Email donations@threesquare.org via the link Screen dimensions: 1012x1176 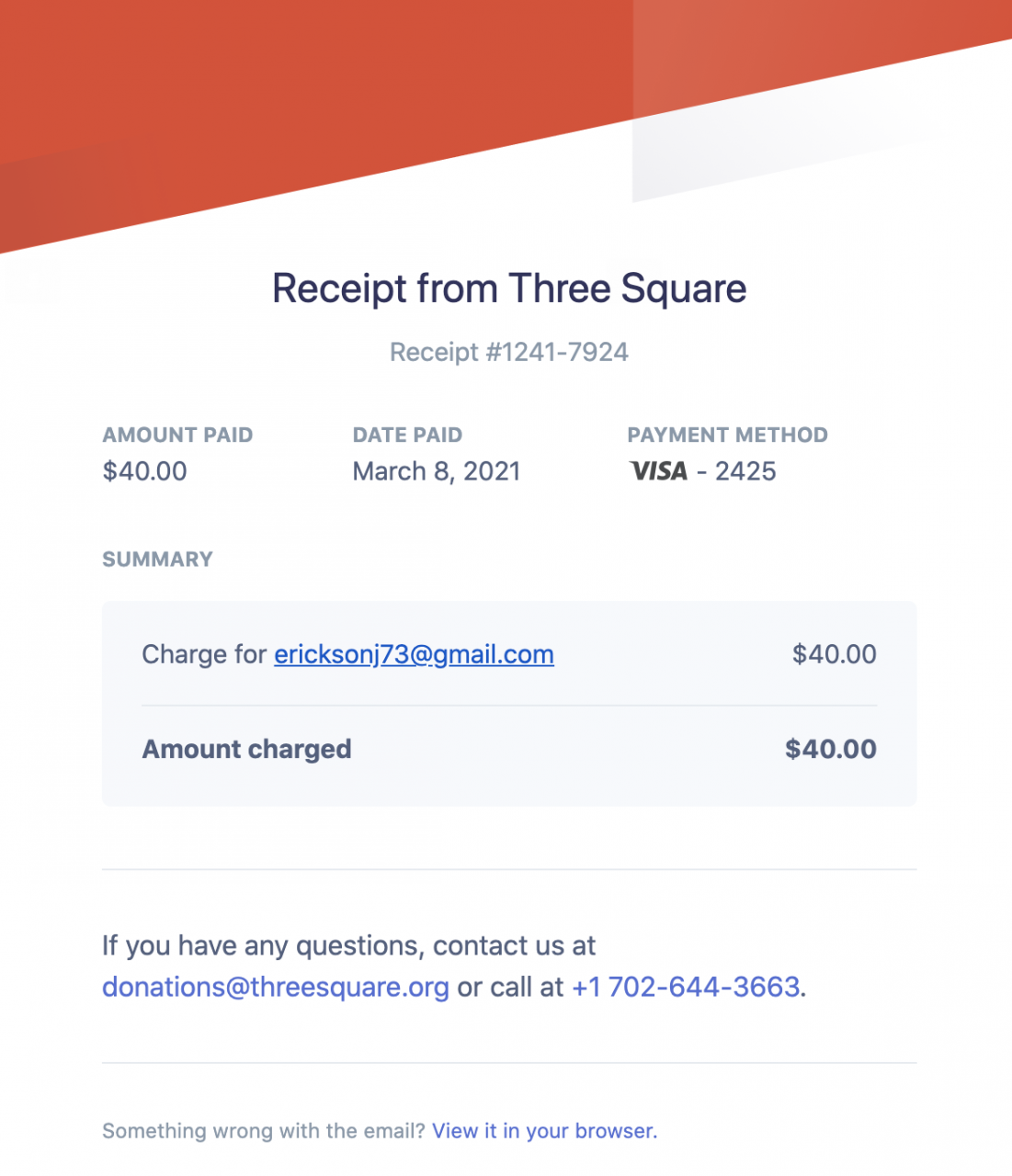pos(276,987)
